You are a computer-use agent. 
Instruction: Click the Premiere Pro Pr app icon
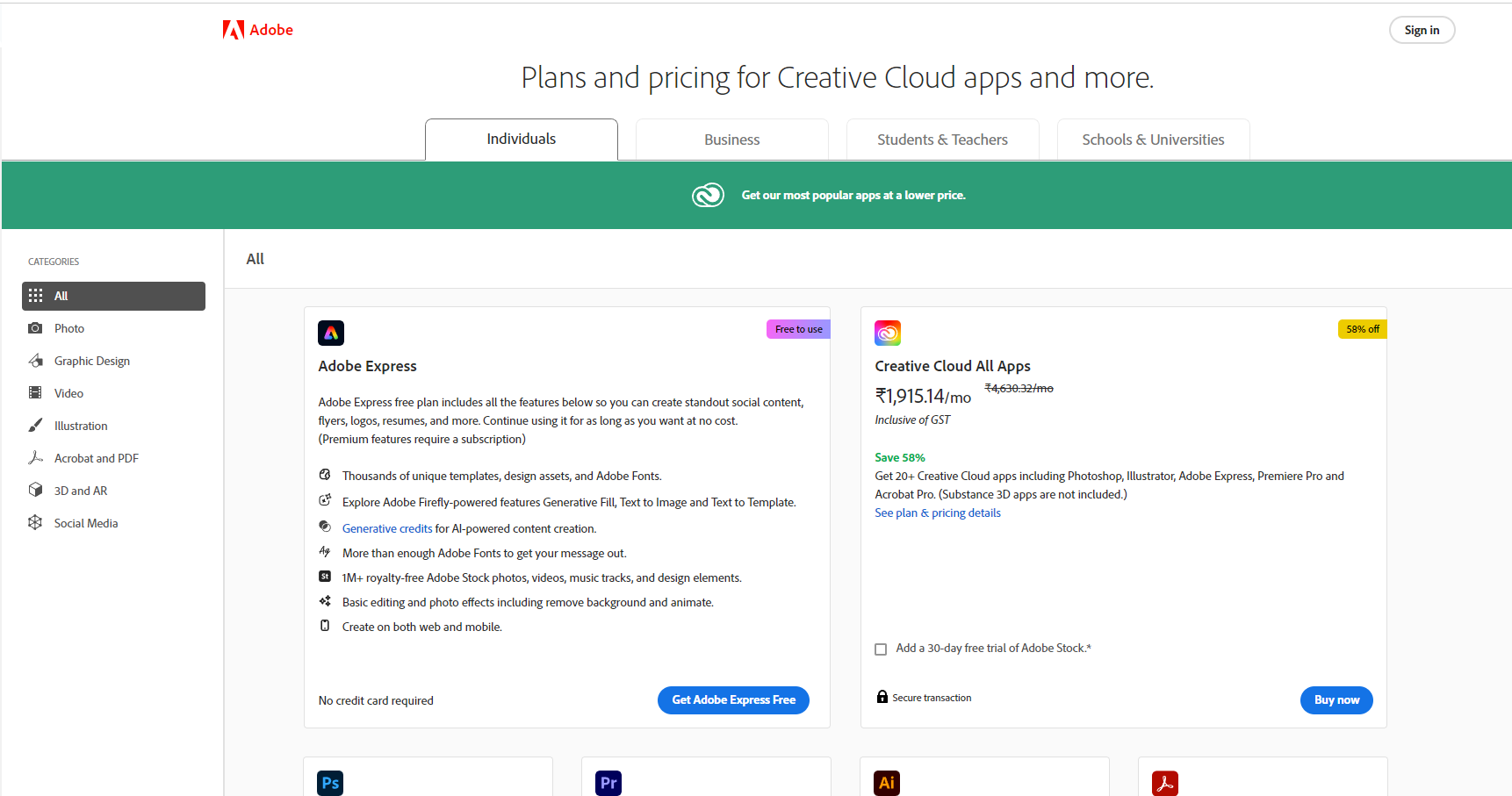point(608,783)
